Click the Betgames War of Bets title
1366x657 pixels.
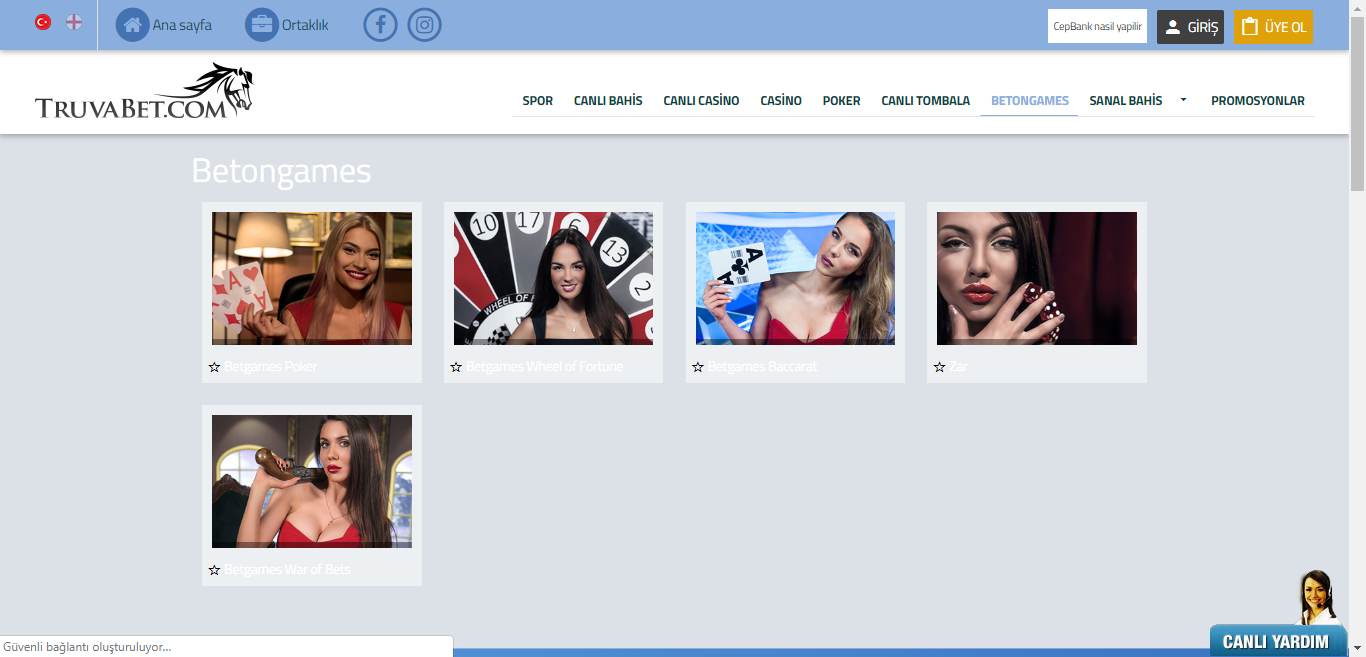pyautogui.click(x=287, y=570)
